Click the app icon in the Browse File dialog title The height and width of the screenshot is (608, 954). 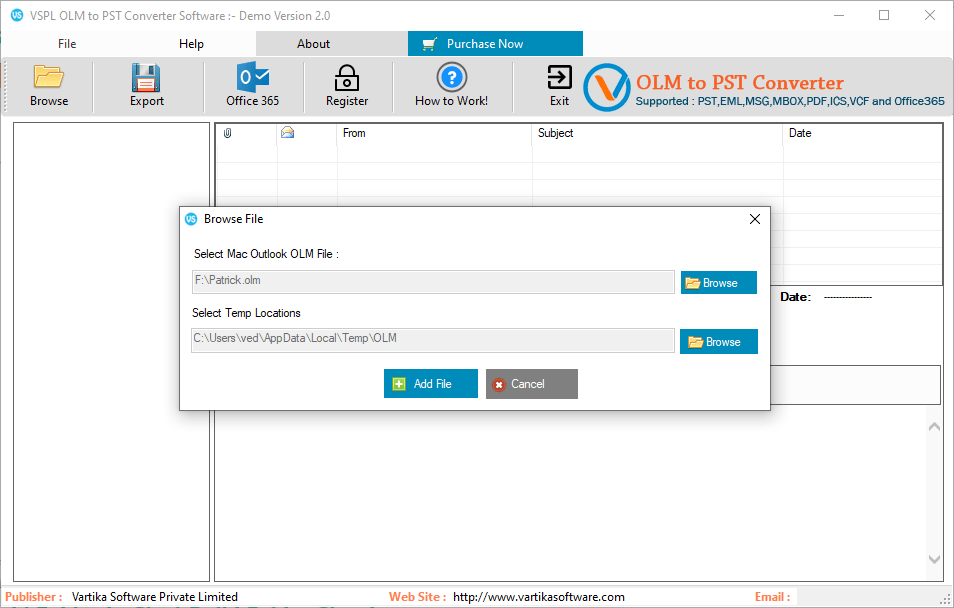pyautogui.click(x=191, y=219)
